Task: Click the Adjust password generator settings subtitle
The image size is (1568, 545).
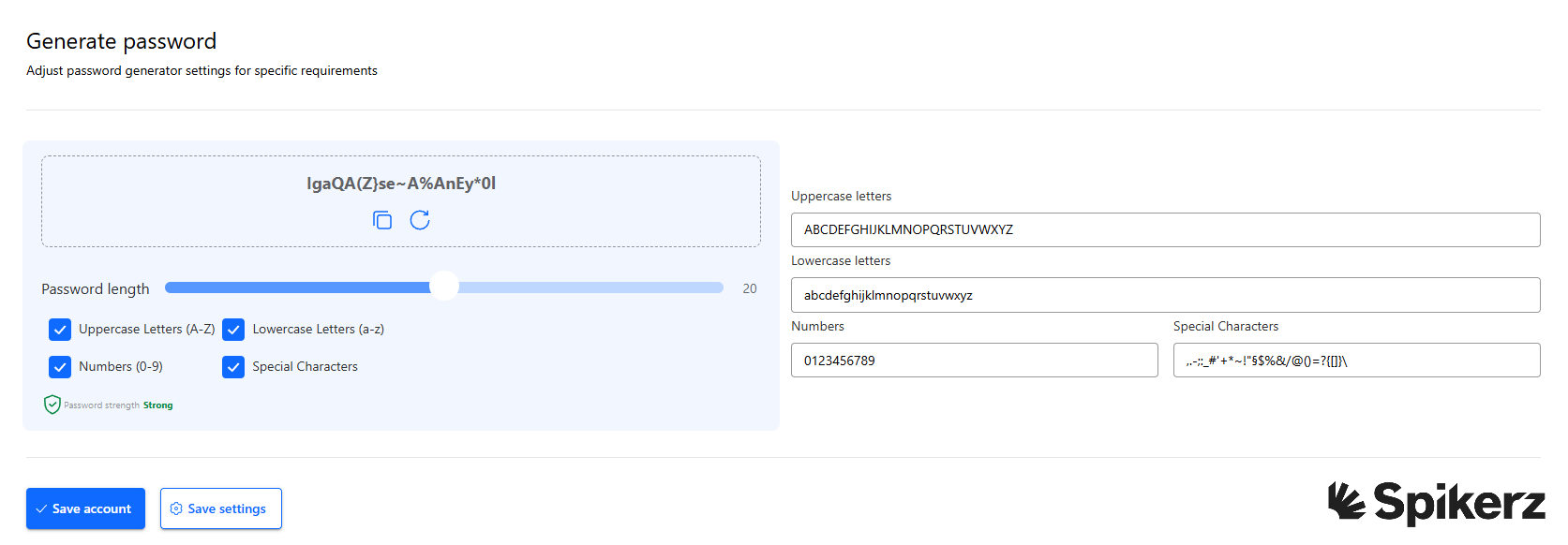Action: tap(202, 70)
